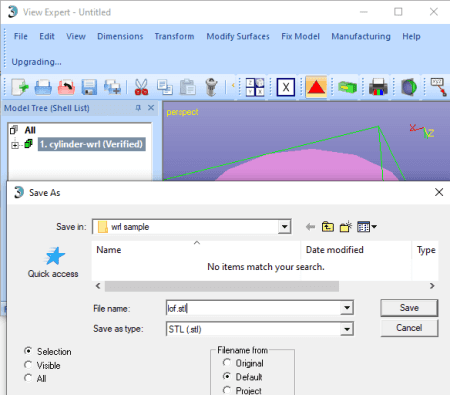The image size is (450, 395).
Task: Click the four-view ZYX layout icon
Action: pyautogui.click(x=255, y=87)
